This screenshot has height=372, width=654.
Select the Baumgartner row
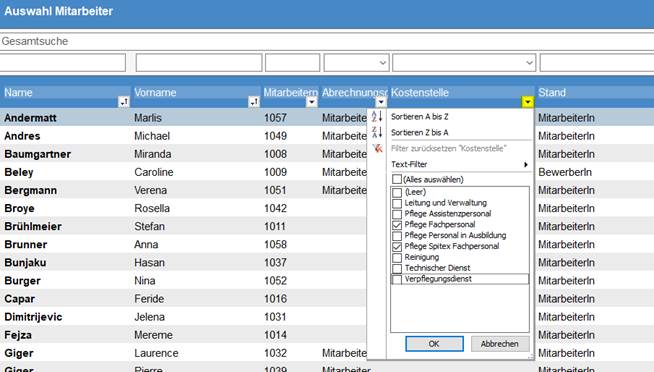pos(184,154)
